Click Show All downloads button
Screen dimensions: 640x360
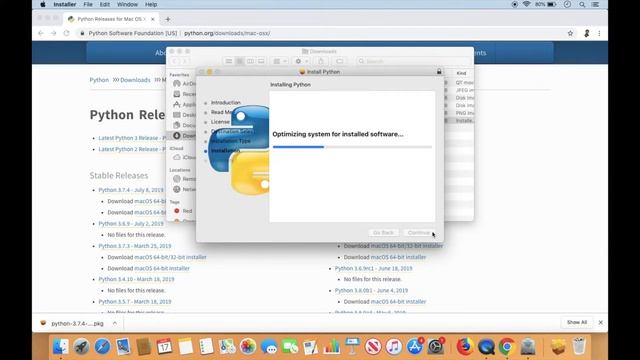[x=577, y=322]
